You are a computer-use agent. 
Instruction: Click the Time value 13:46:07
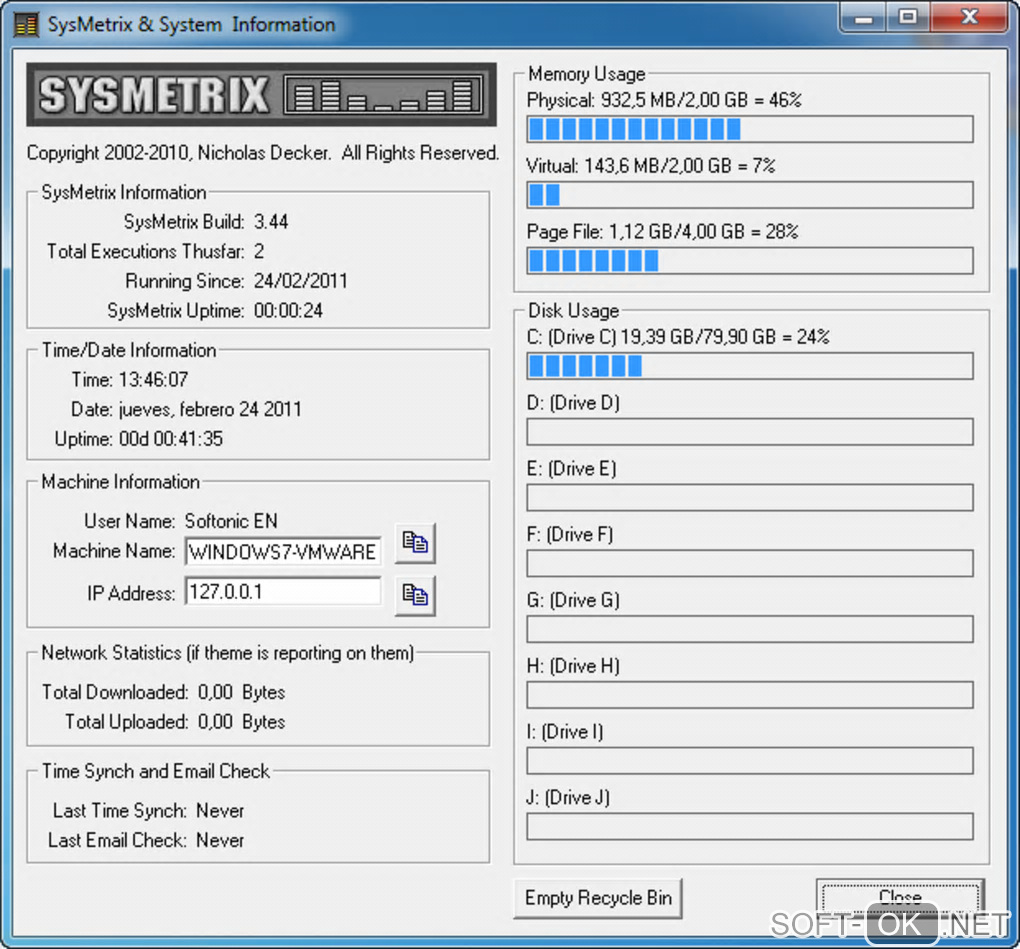tap(154, 379)
